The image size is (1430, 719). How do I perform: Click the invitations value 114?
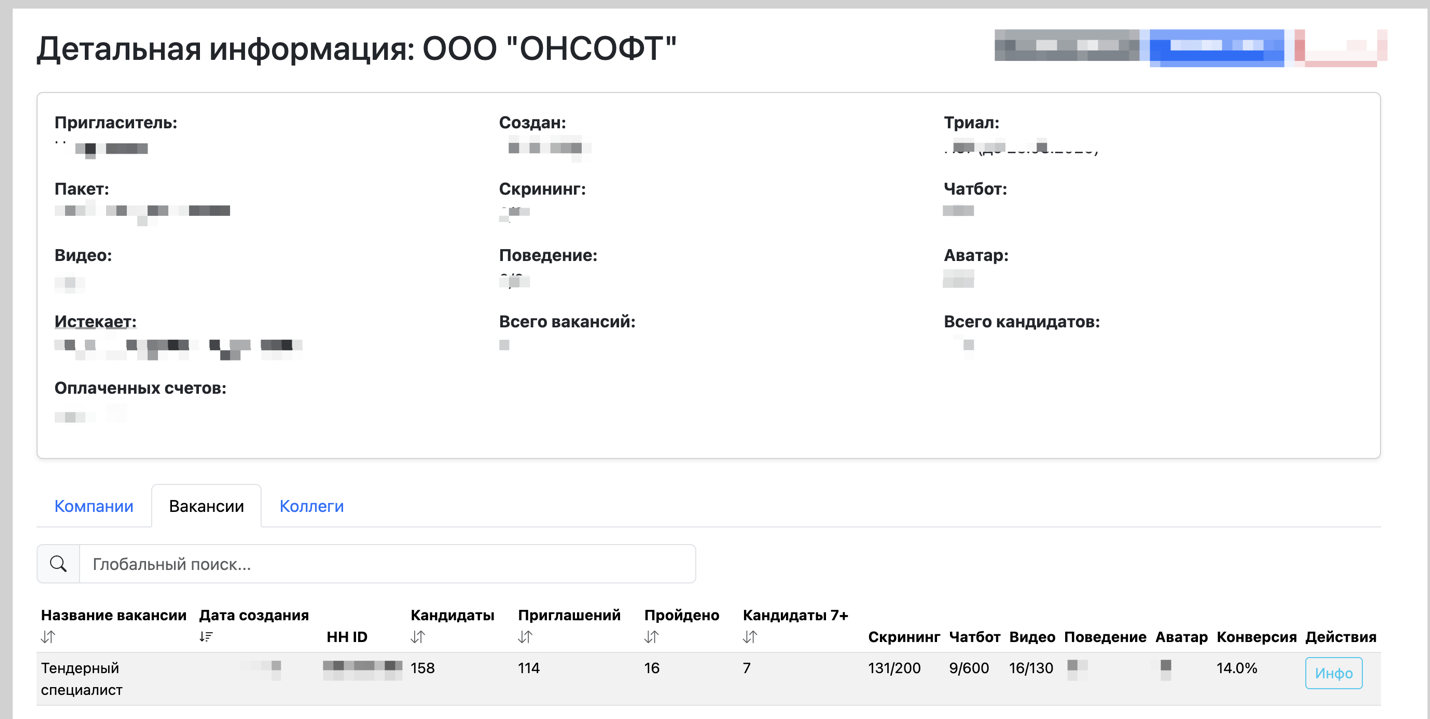pyautogui.click(x=529, y=668)
